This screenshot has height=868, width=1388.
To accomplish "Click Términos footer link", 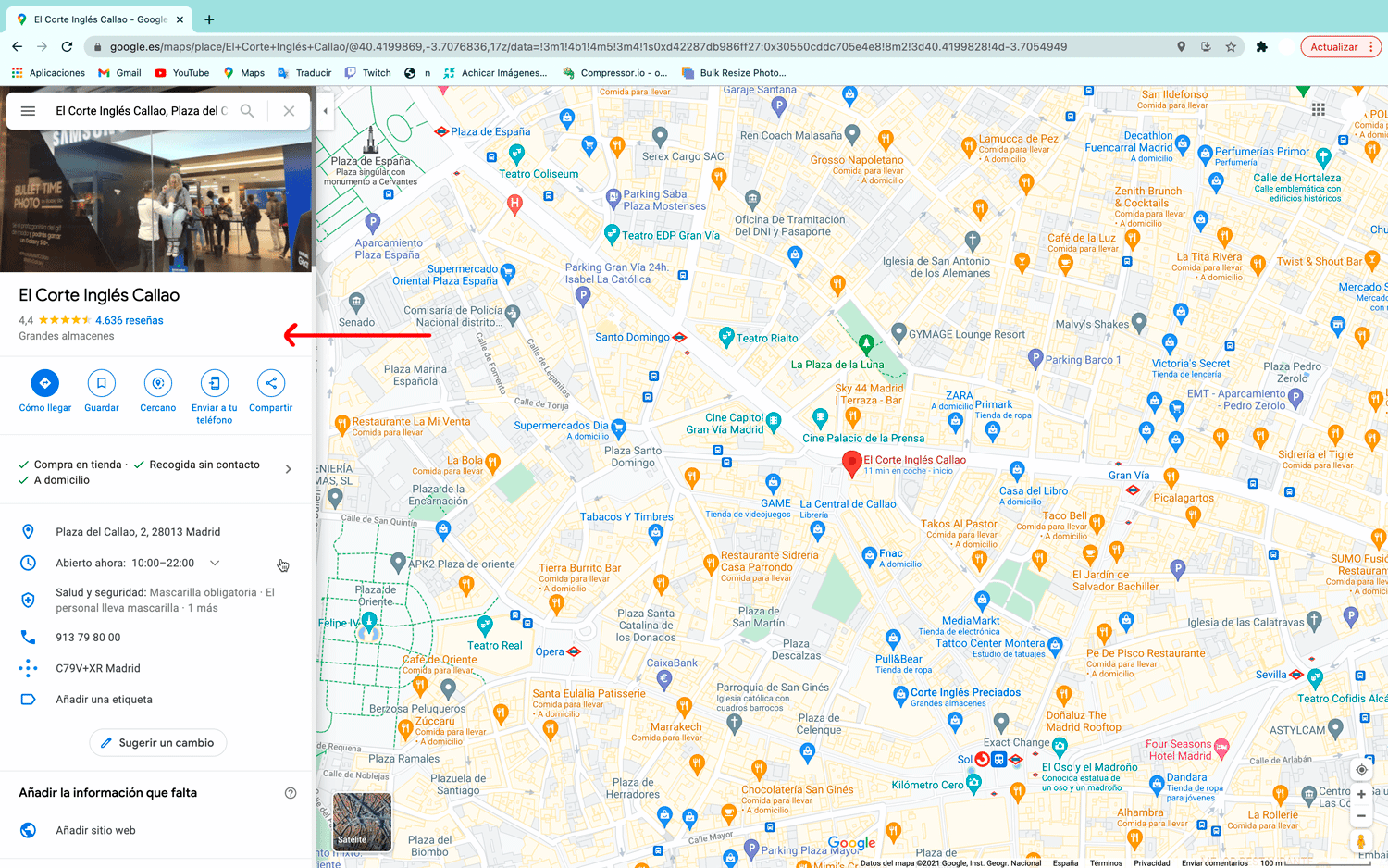I will point(1106,863).
